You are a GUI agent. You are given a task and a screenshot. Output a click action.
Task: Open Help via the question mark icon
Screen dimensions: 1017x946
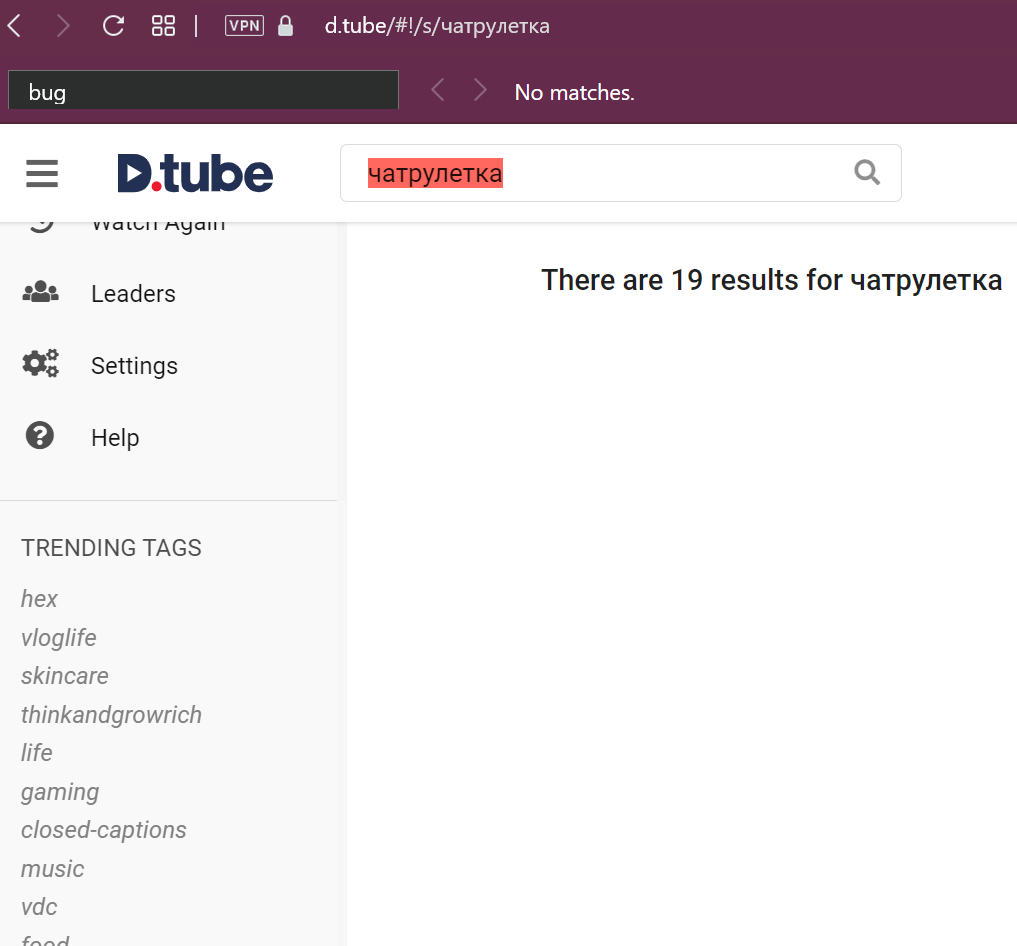click(38, 436)
